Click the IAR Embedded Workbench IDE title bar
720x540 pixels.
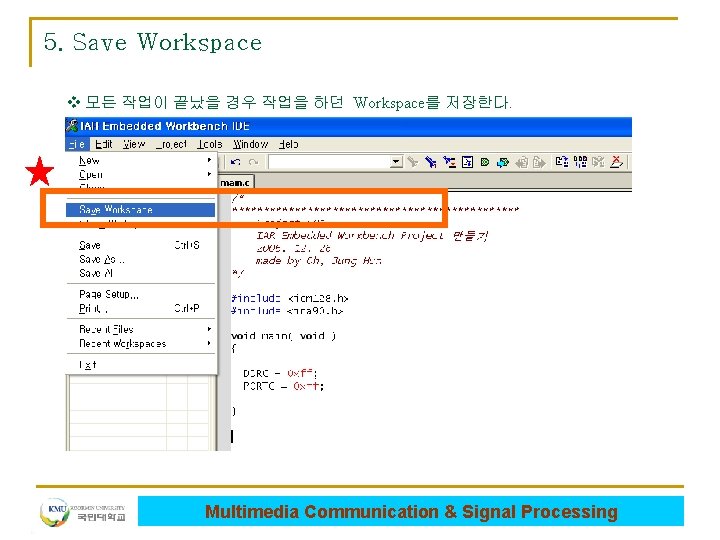click(x=349, y=126)
